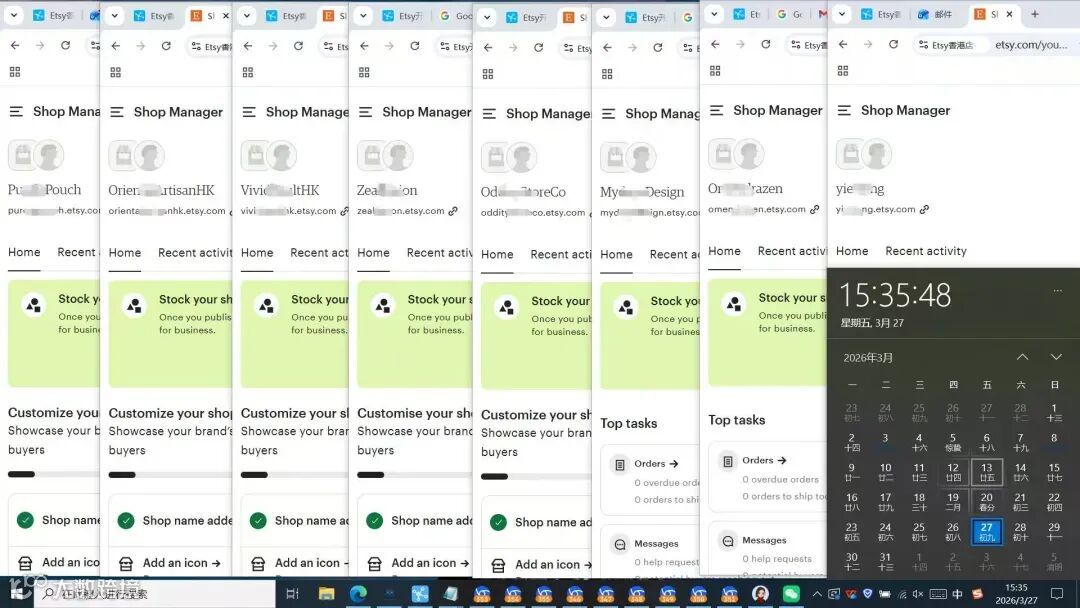
Task: Open hamburger menu in ArtisanHK shop window
Action: coord(117,112)
